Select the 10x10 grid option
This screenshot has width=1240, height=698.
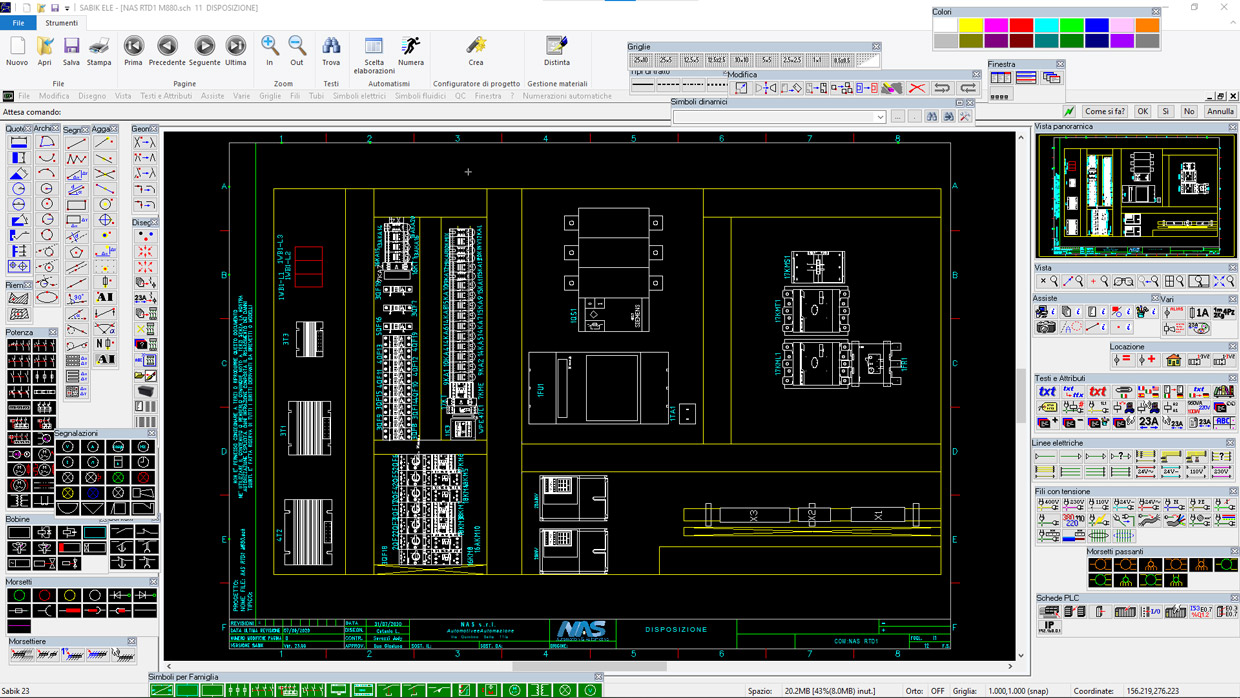(741, 60)
